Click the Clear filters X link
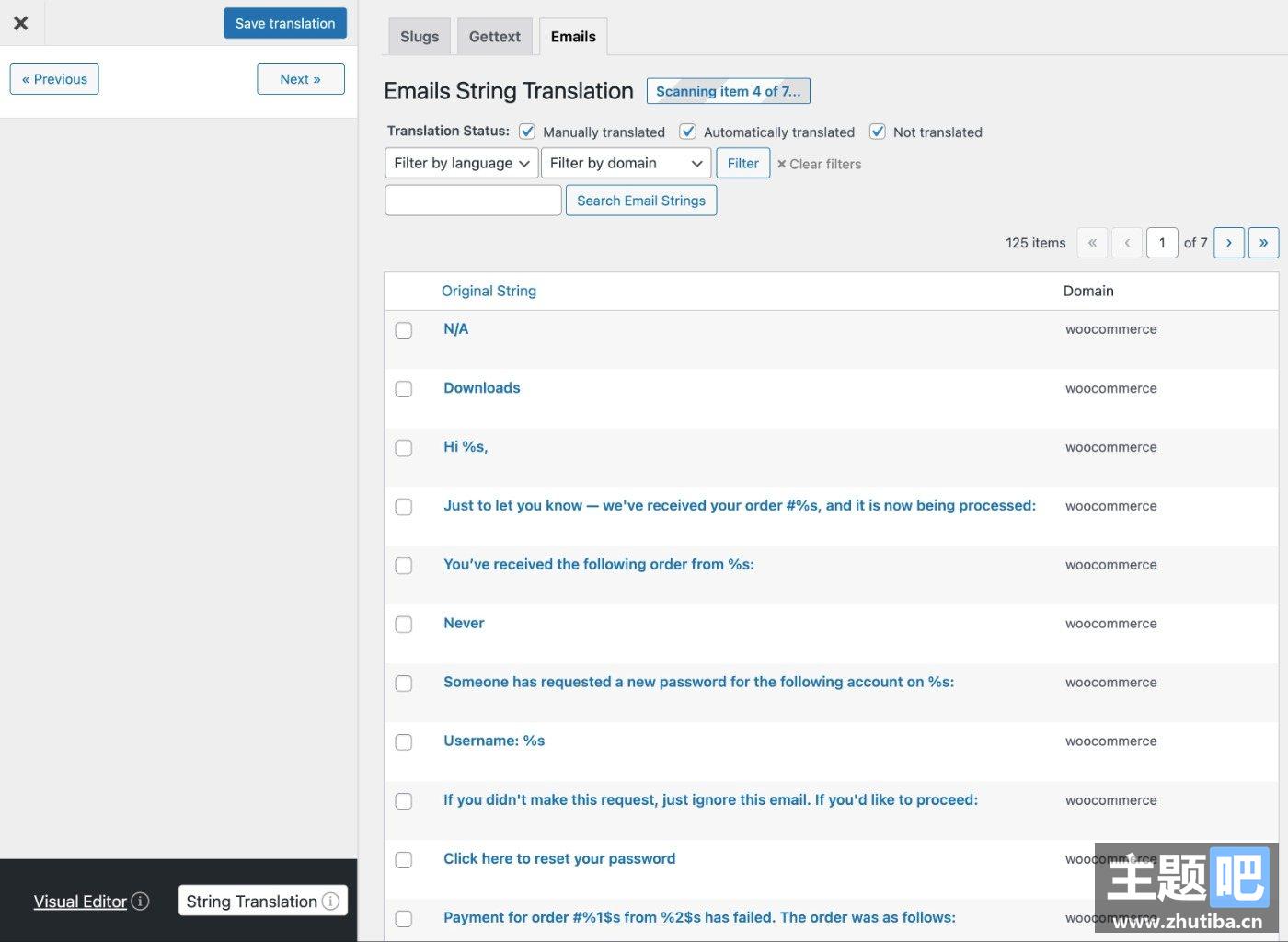 tap(819, 164)
